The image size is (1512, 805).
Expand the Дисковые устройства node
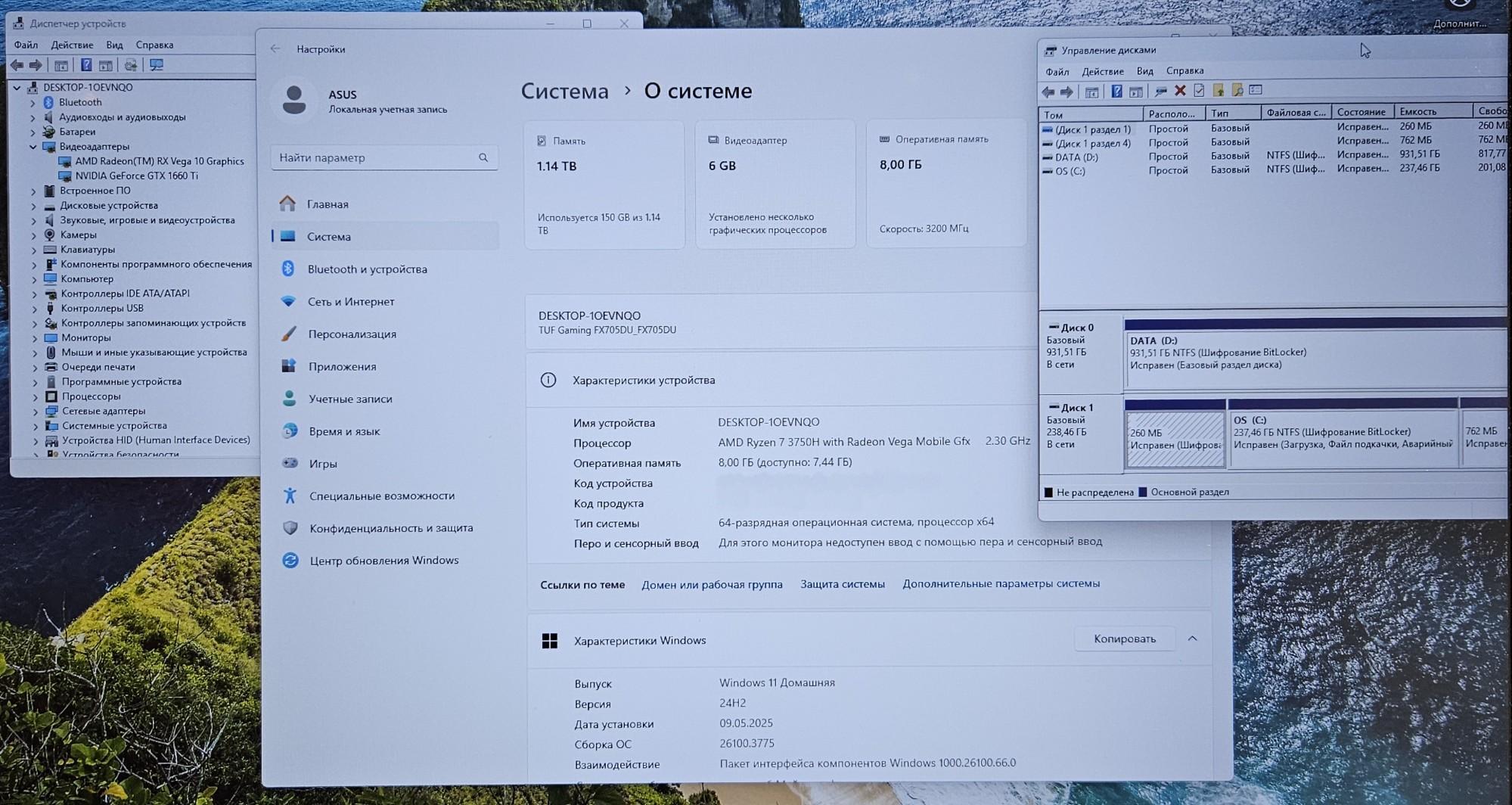pos(33,206)
